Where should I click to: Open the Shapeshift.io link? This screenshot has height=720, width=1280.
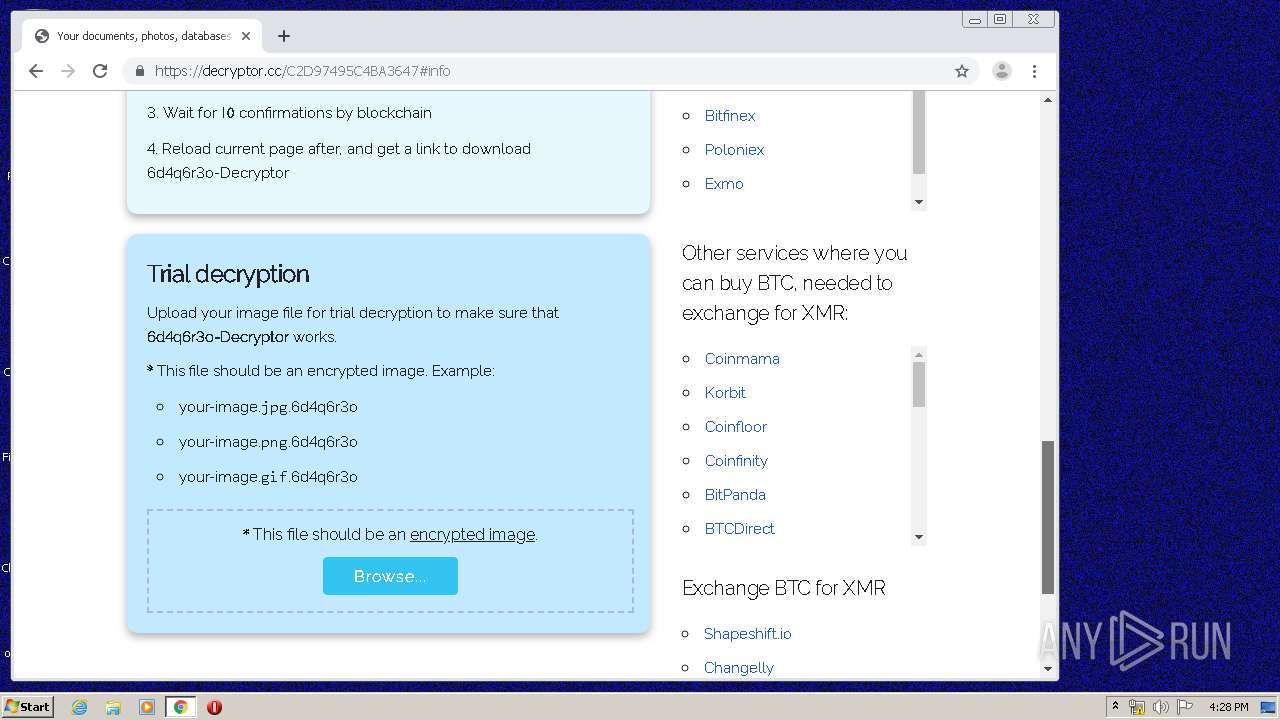coord(748,634)
